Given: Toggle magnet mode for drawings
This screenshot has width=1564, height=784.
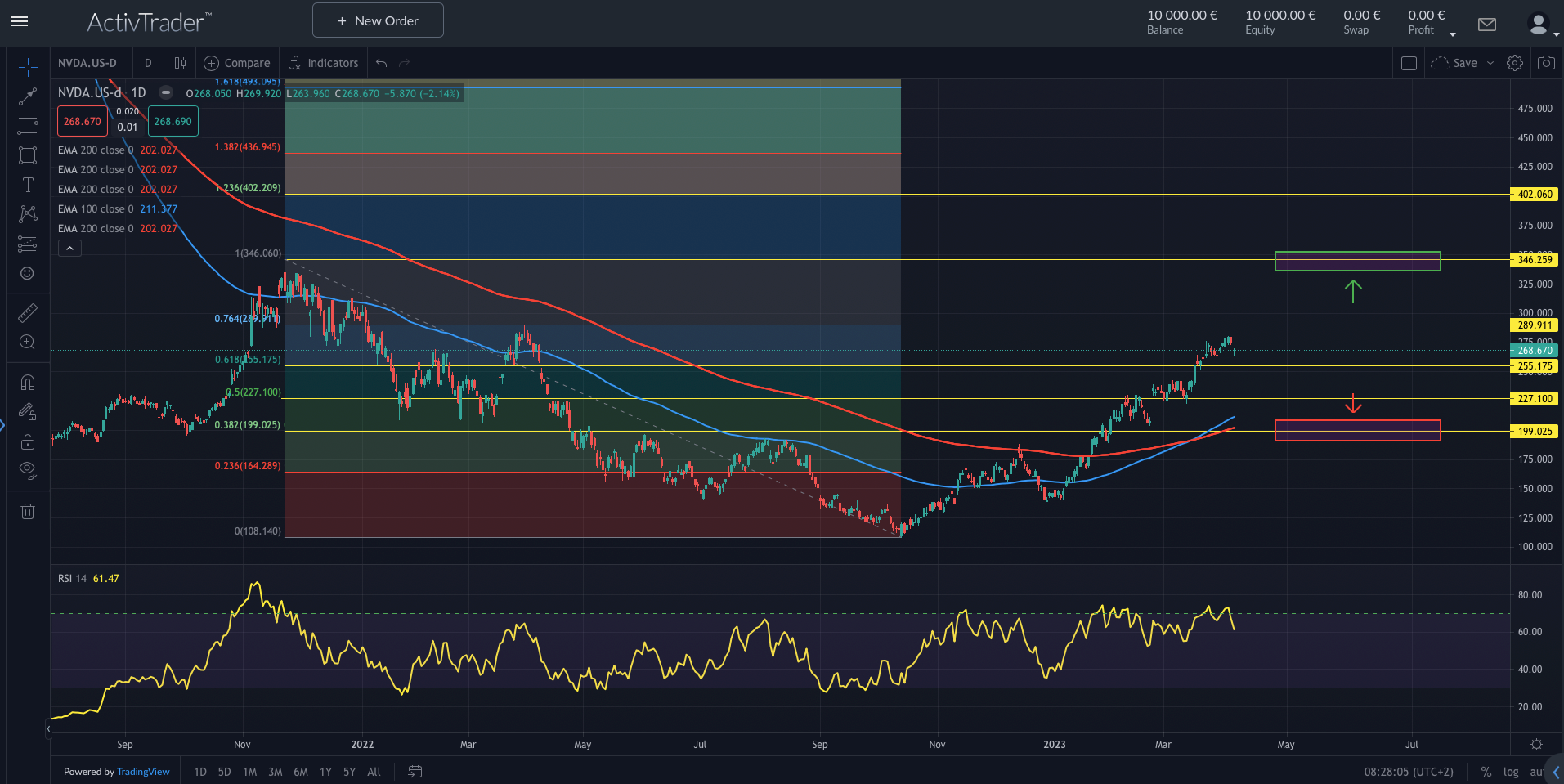Looking at the screenshot, I should click(28, 381).
